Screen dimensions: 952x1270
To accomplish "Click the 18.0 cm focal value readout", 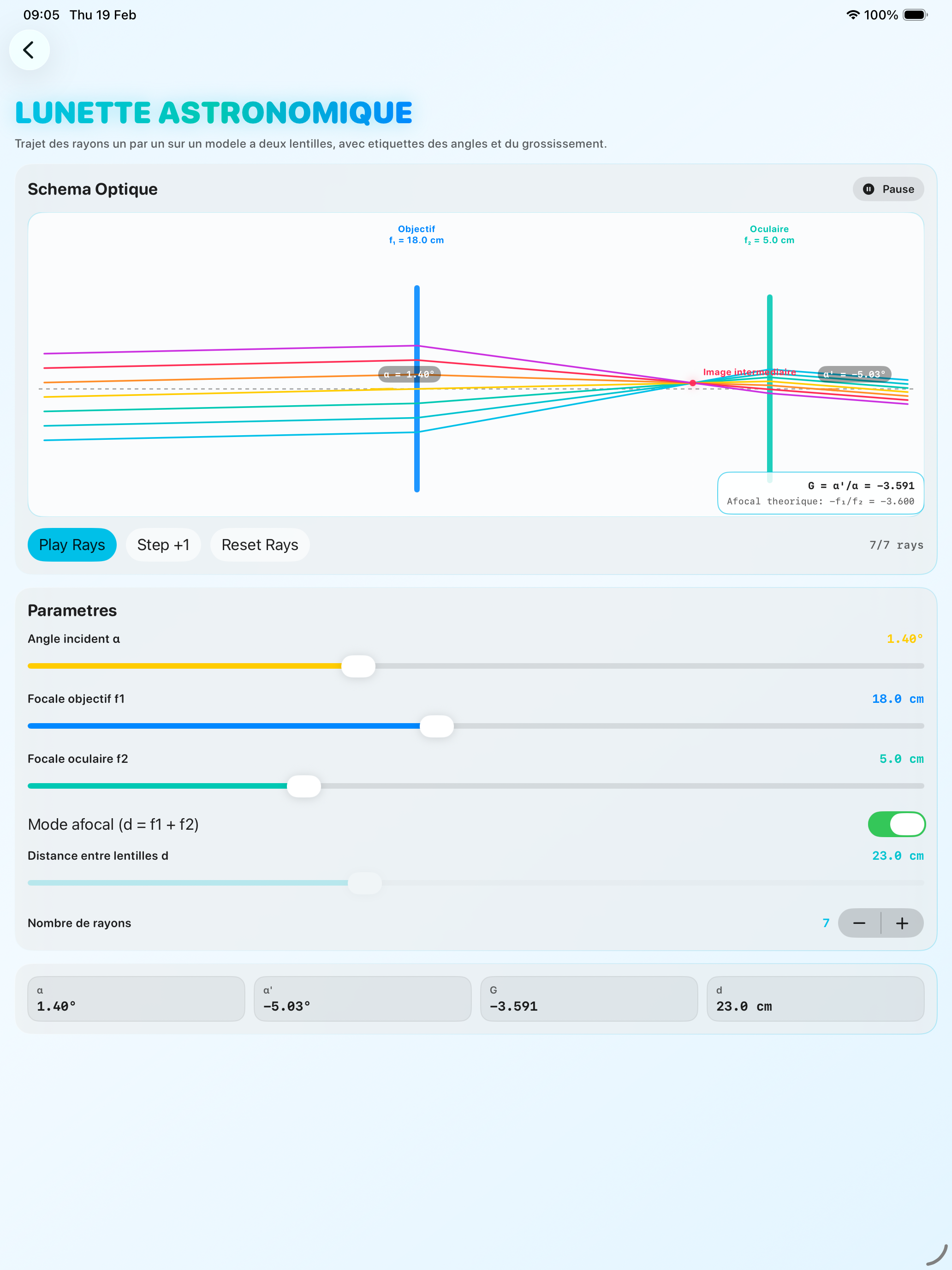I will pos(898,699).
